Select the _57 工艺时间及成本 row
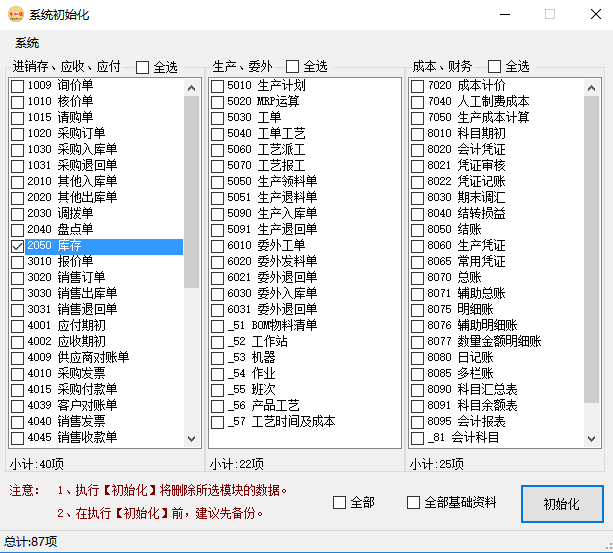The height and width of the screenshot is (553, 613). click(x=305, y=422)
